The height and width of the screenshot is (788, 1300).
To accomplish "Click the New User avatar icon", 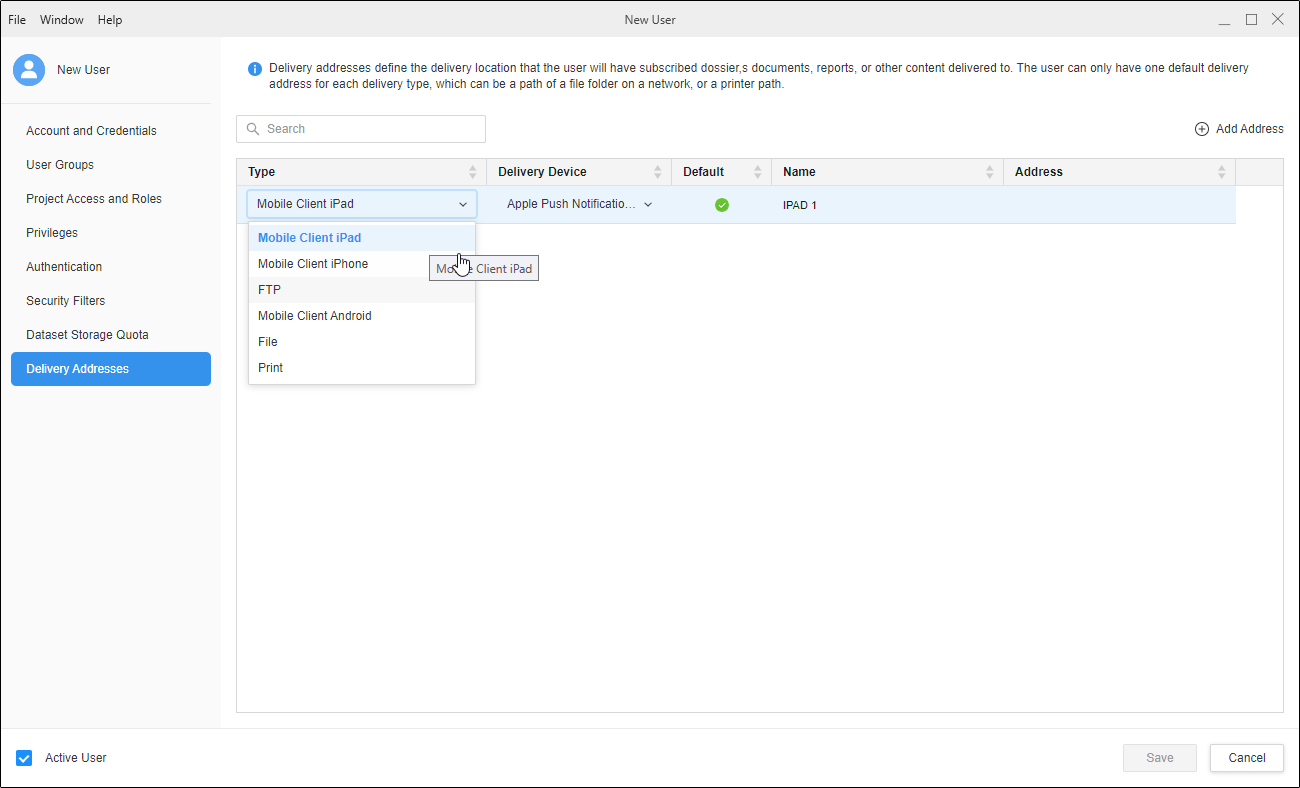I will coord(29,70).
